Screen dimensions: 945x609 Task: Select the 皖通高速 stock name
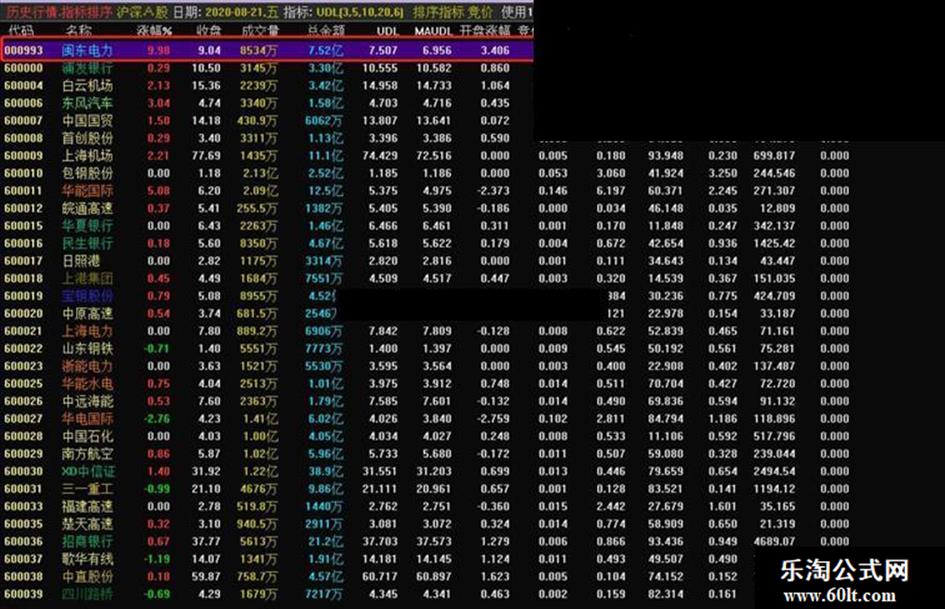[87, 208]
